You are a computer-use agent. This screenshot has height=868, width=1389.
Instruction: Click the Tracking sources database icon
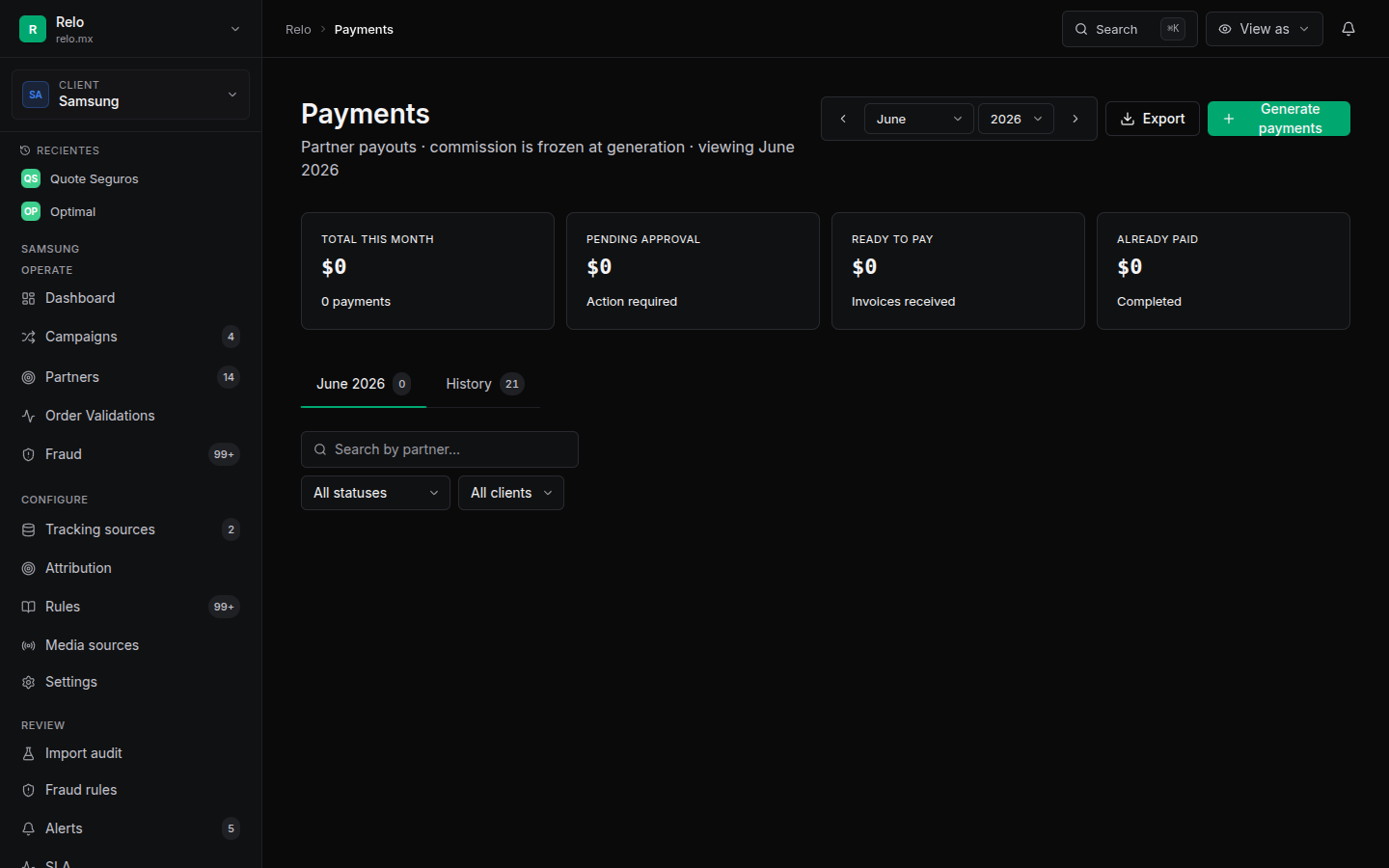tap(28, 529)
